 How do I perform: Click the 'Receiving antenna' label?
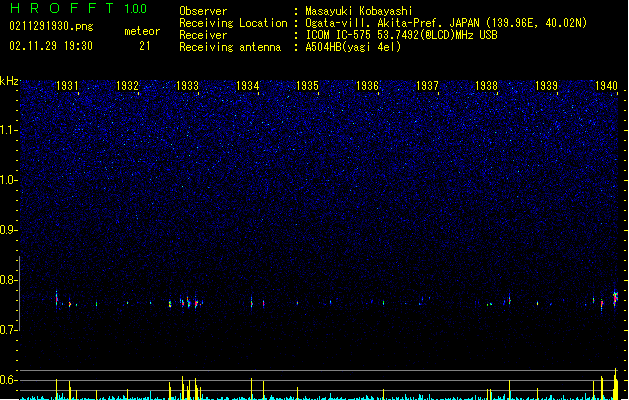click(230, 47)
